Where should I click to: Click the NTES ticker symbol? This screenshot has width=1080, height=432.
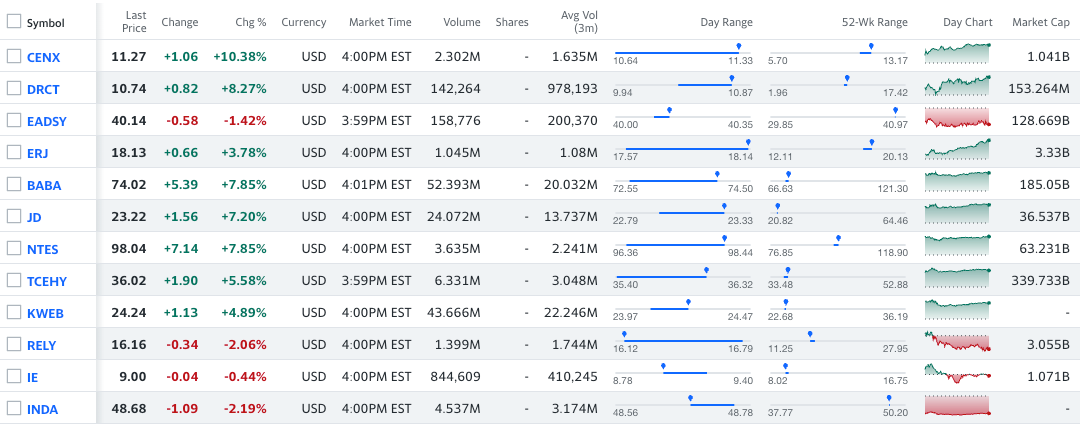pos(44,249)
